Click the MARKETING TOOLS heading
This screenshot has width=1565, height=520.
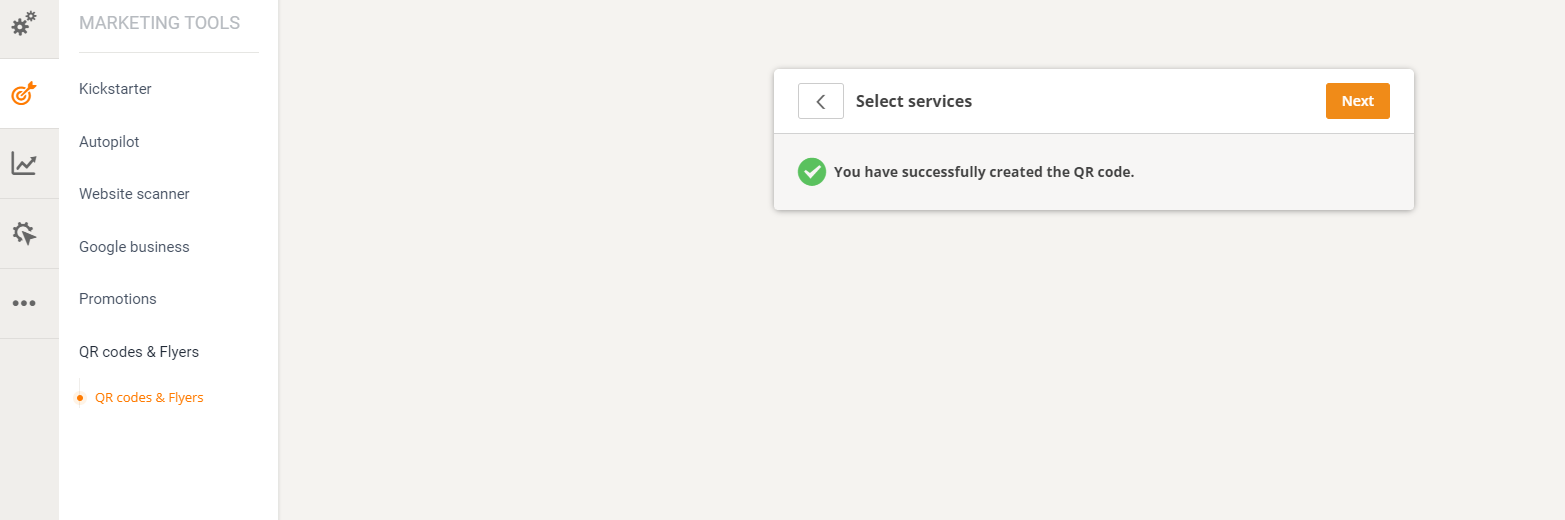(159, 23)
